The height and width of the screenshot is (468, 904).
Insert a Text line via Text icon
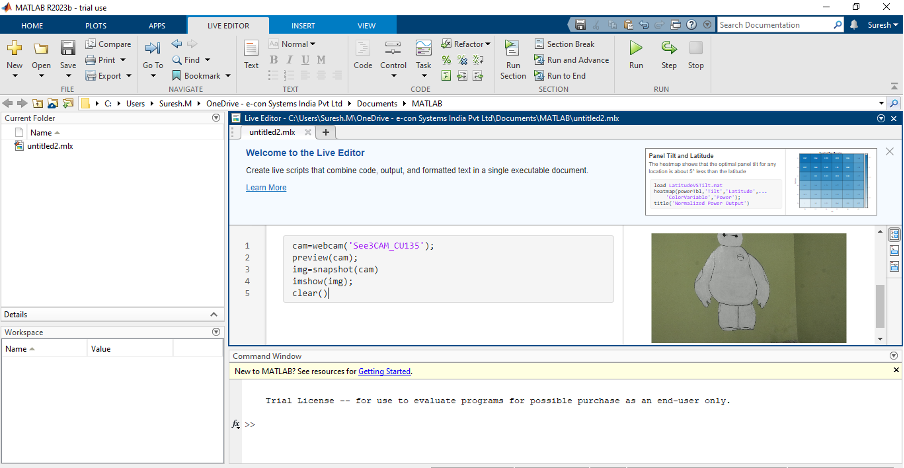[251, 48]
